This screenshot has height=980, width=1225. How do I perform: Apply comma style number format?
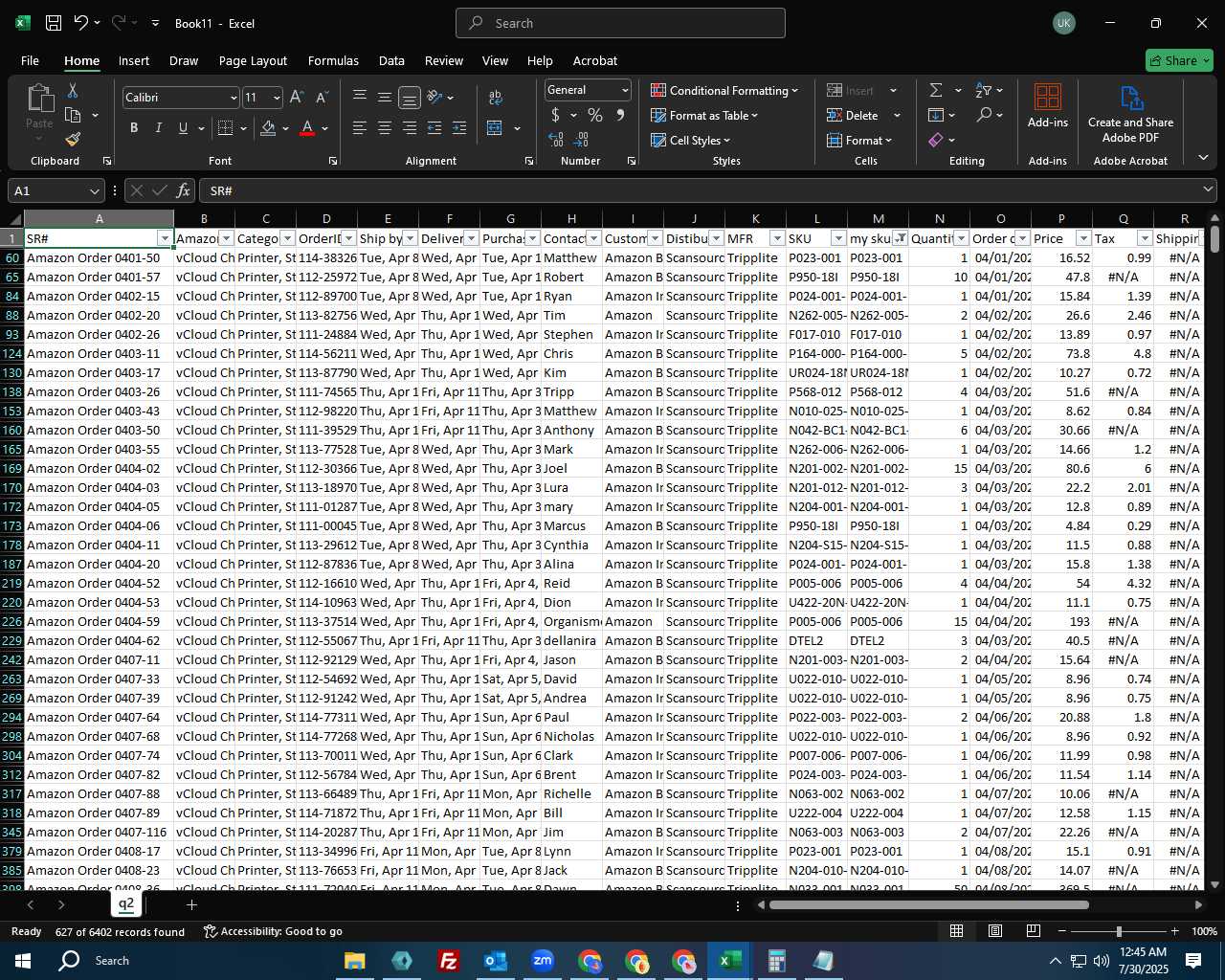point(620,115)
